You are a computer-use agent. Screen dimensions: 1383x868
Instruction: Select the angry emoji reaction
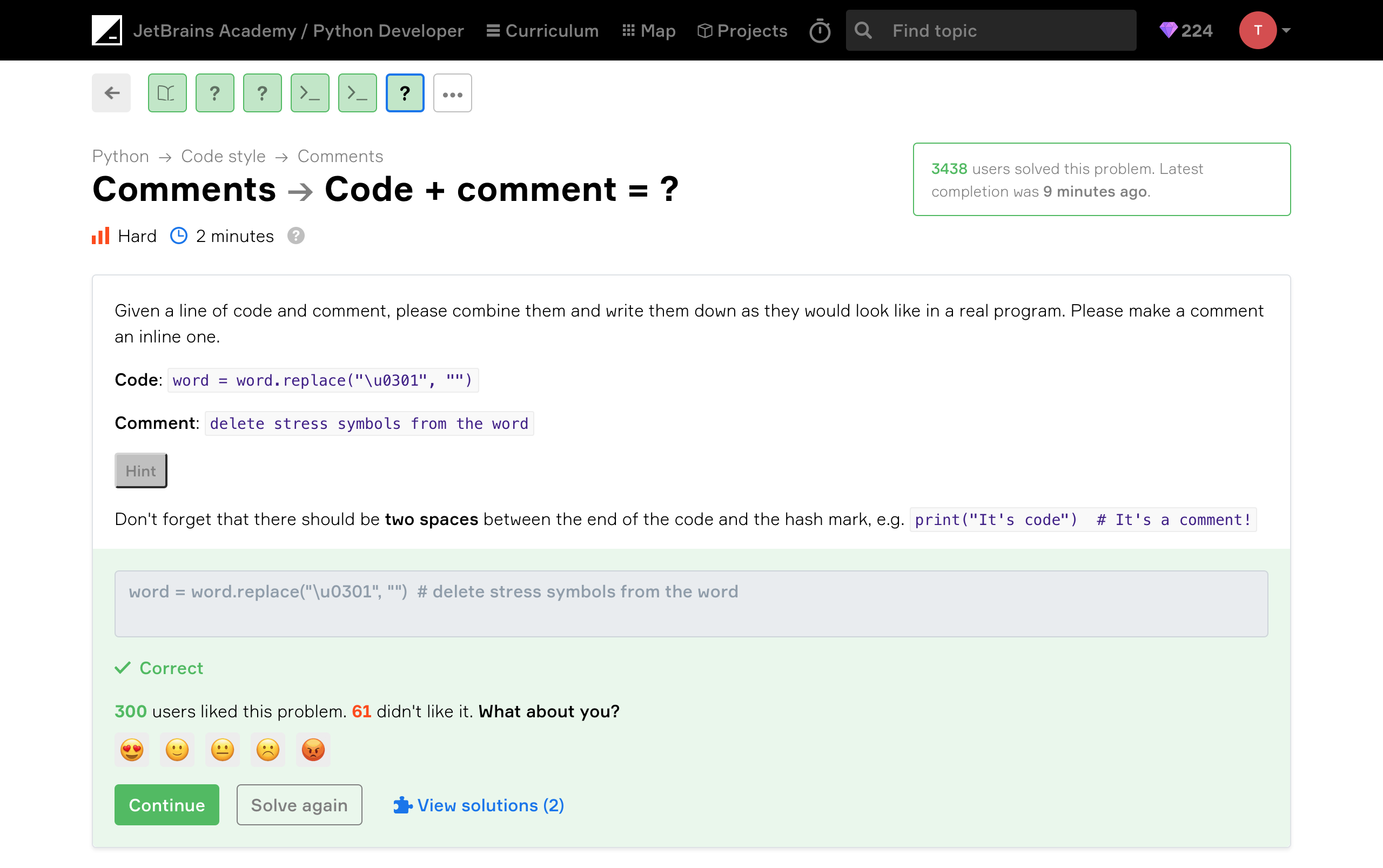313,750
